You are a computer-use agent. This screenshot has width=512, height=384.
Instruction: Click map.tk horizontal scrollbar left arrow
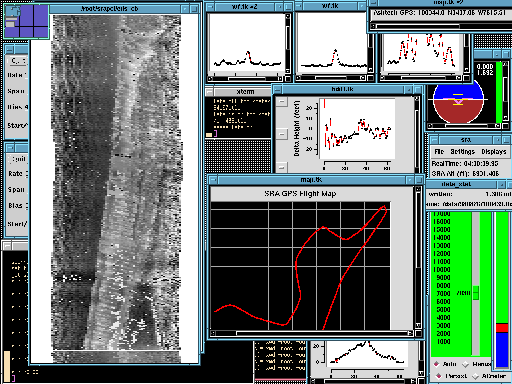[213, 333]
